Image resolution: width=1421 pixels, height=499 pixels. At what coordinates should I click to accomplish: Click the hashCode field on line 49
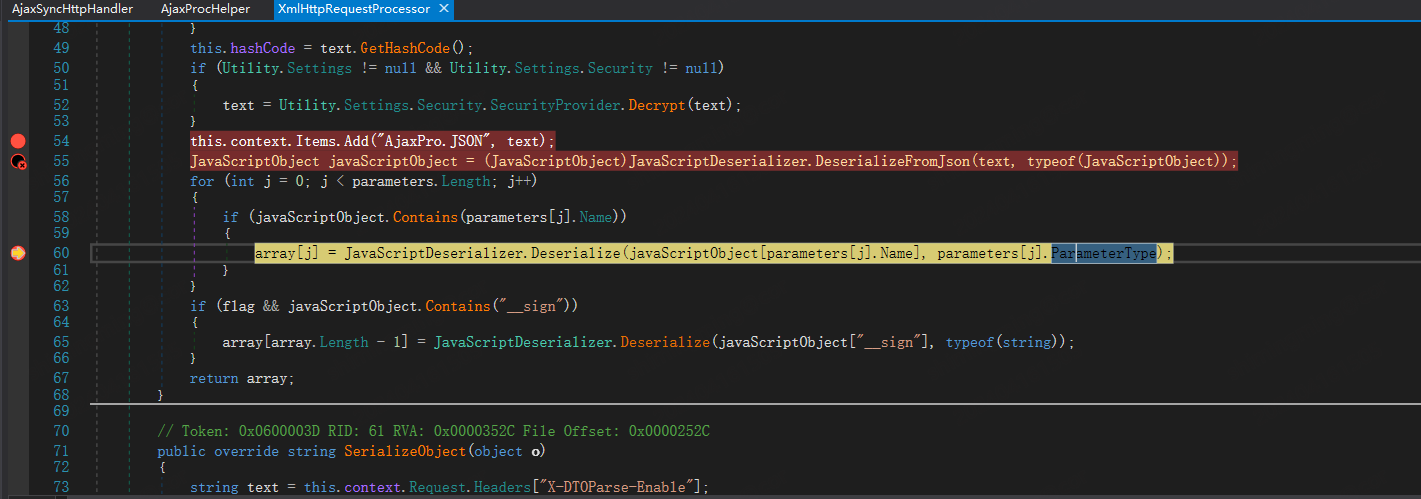click(x=262, y=48)
